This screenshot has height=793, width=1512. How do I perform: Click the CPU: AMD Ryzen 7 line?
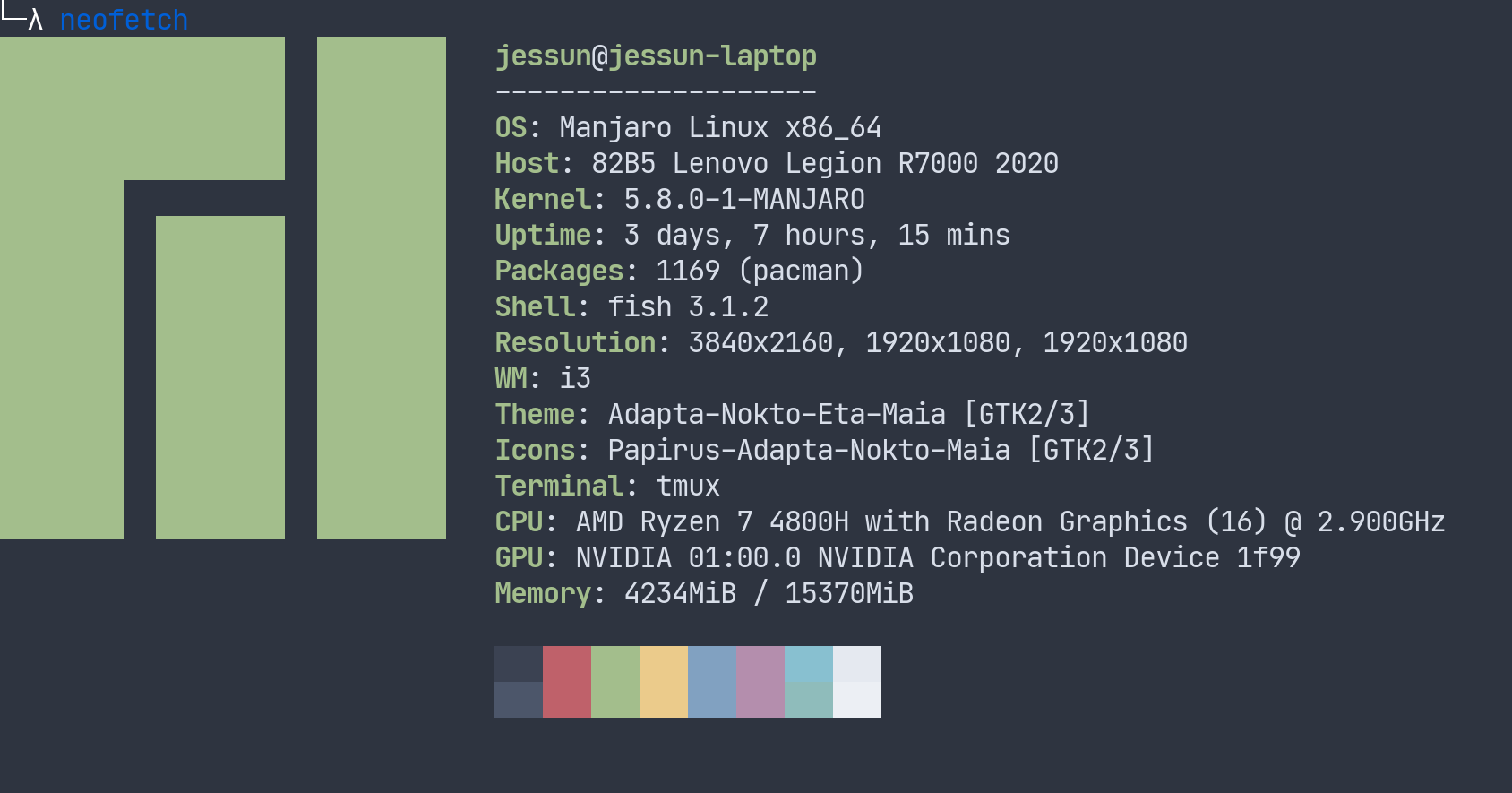coord(970,521)
